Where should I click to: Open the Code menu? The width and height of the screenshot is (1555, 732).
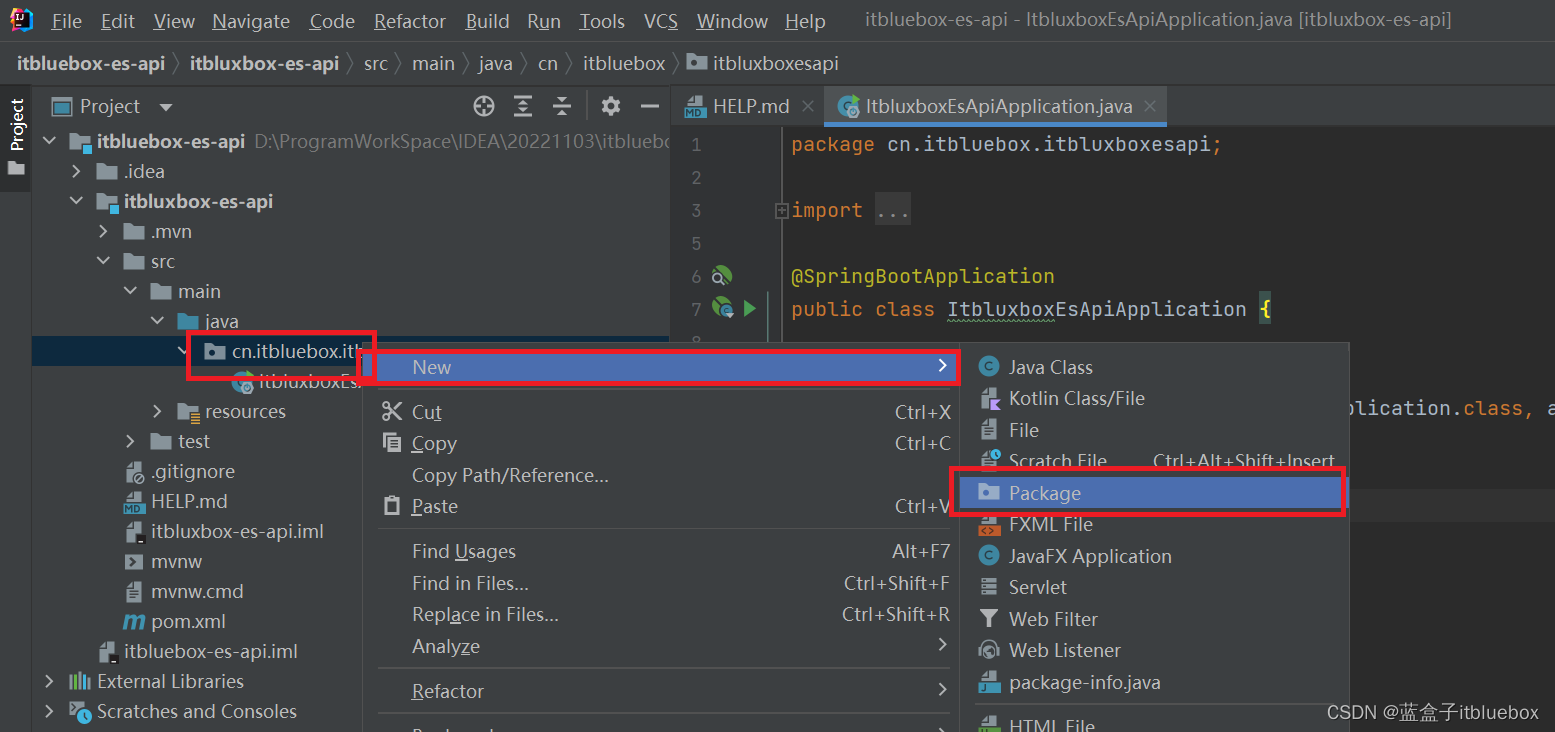click(x=332, y=21)
